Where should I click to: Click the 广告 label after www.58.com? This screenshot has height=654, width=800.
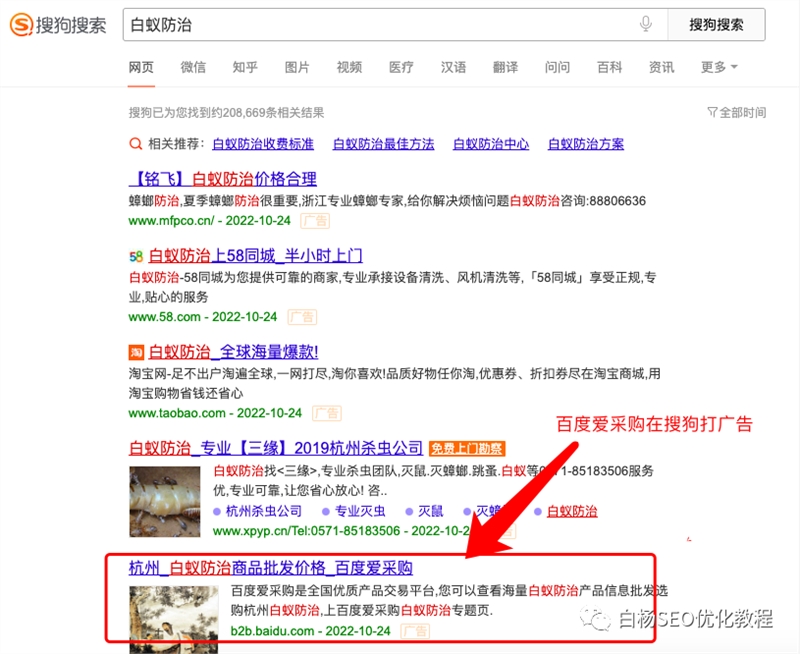(x=302, y=317)
